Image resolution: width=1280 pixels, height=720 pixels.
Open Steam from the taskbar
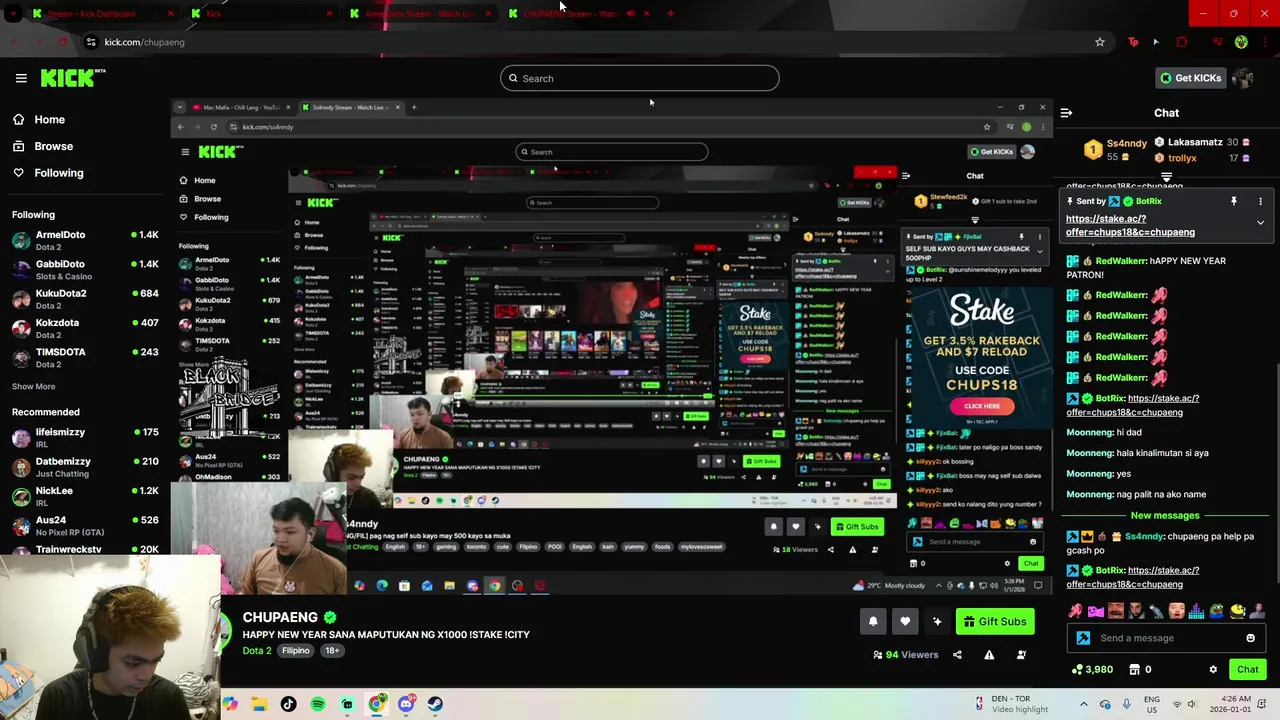tap(435, 704)
